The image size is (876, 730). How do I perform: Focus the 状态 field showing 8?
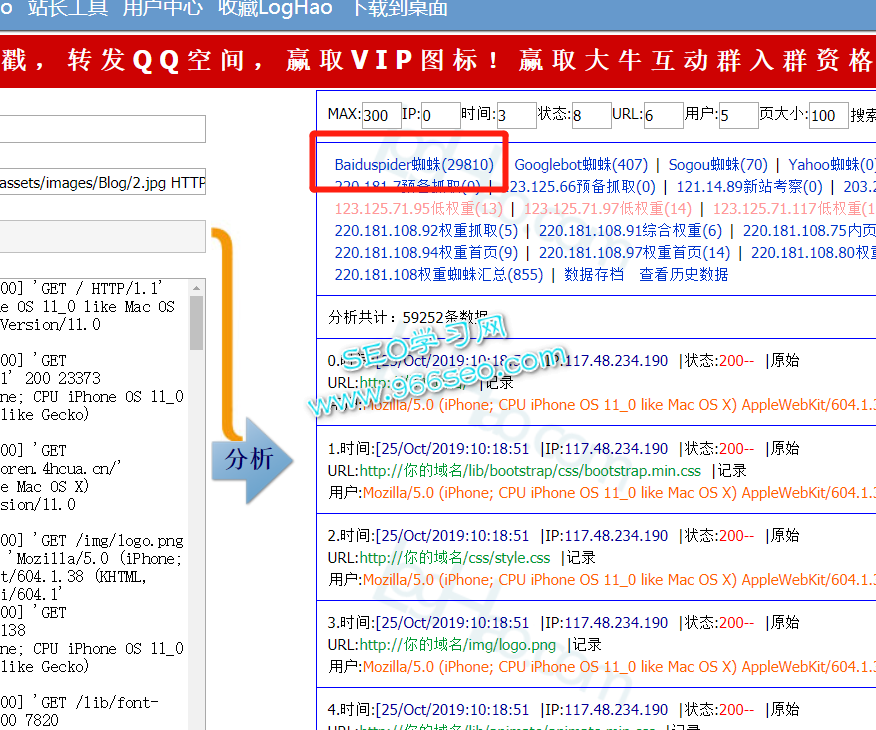pyautogui.click(x=591, y=115)
